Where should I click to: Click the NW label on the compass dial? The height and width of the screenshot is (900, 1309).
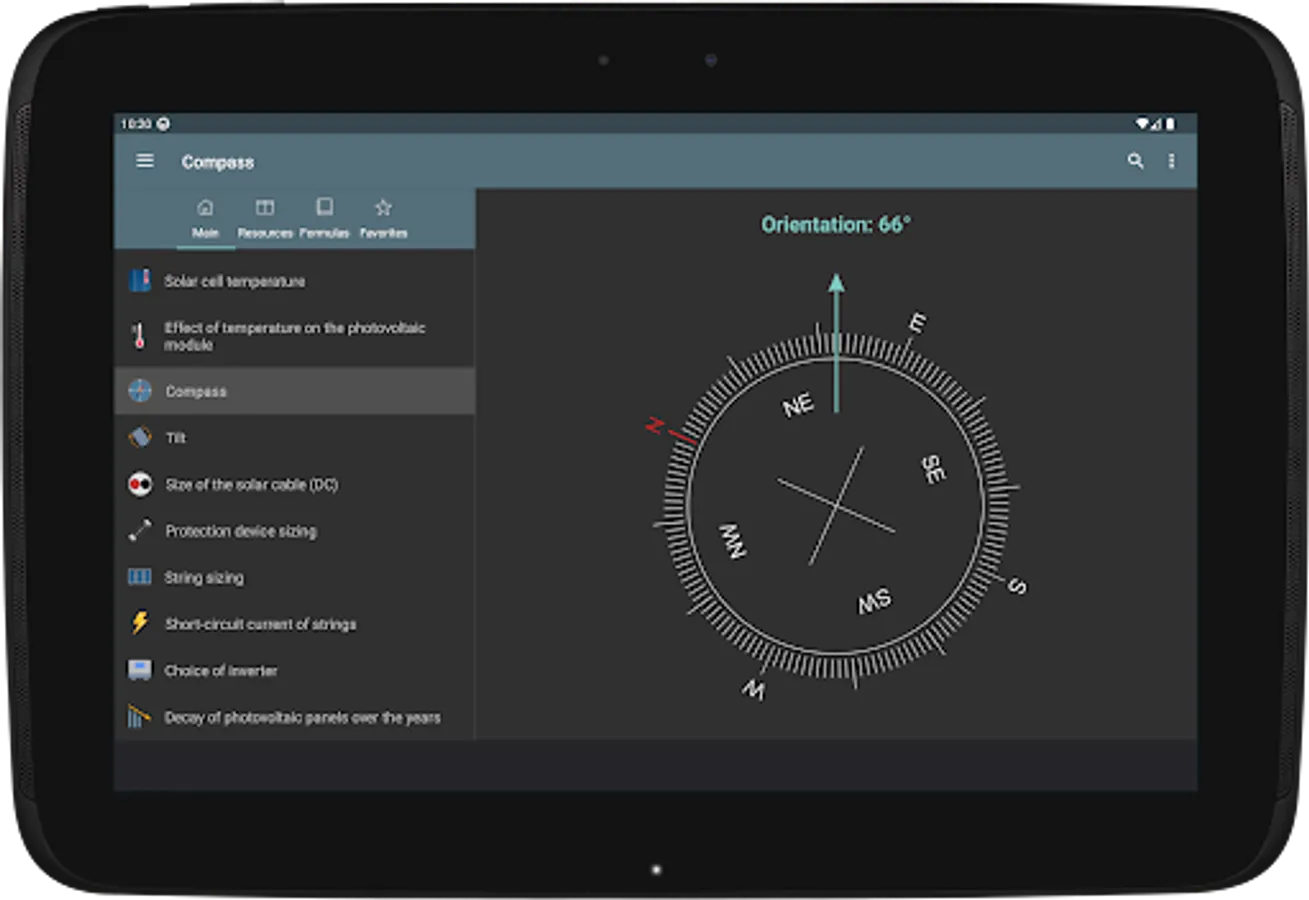733,540
